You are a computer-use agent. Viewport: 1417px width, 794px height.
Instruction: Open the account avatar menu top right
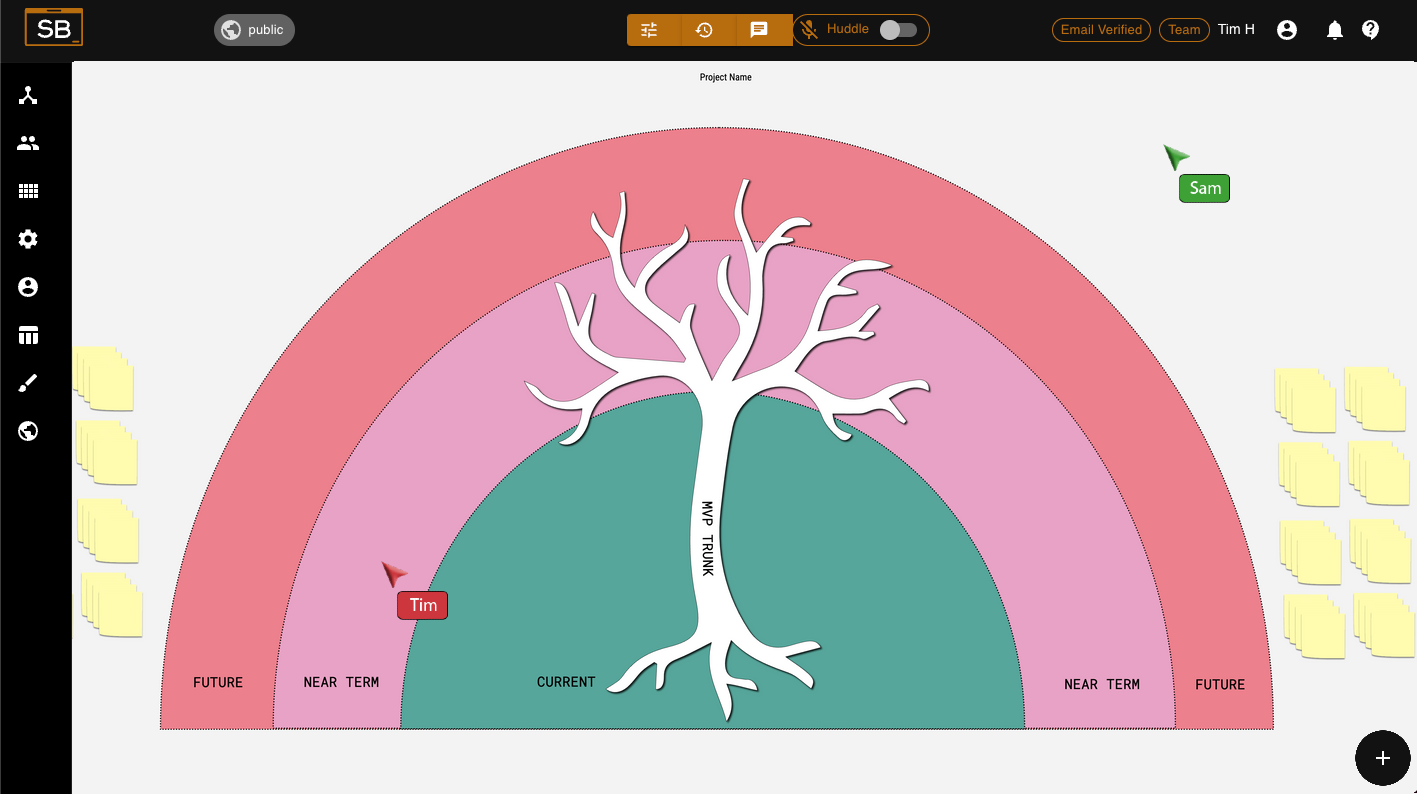[1286, 30]
